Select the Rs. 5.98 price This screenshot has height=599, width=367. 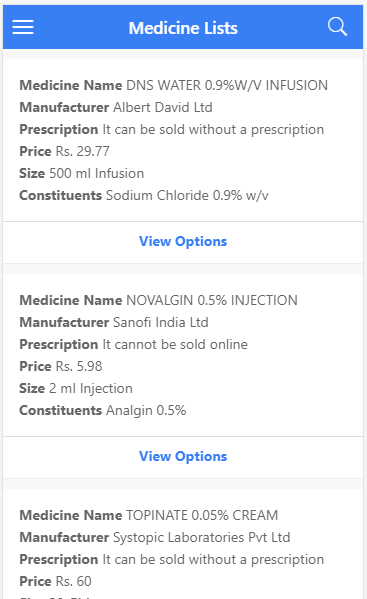pyautogui.click(x=79, y=366)
